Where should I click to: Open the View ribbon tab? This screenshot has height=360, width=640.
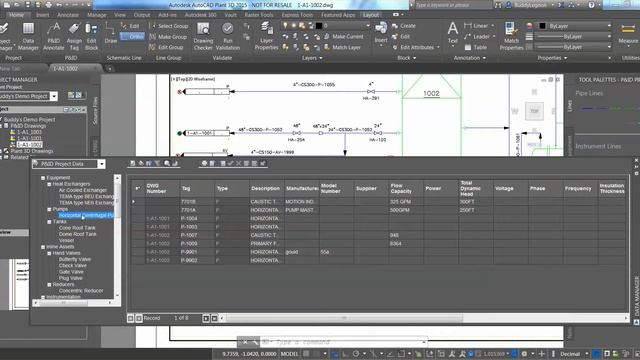[x=120, y=15]
